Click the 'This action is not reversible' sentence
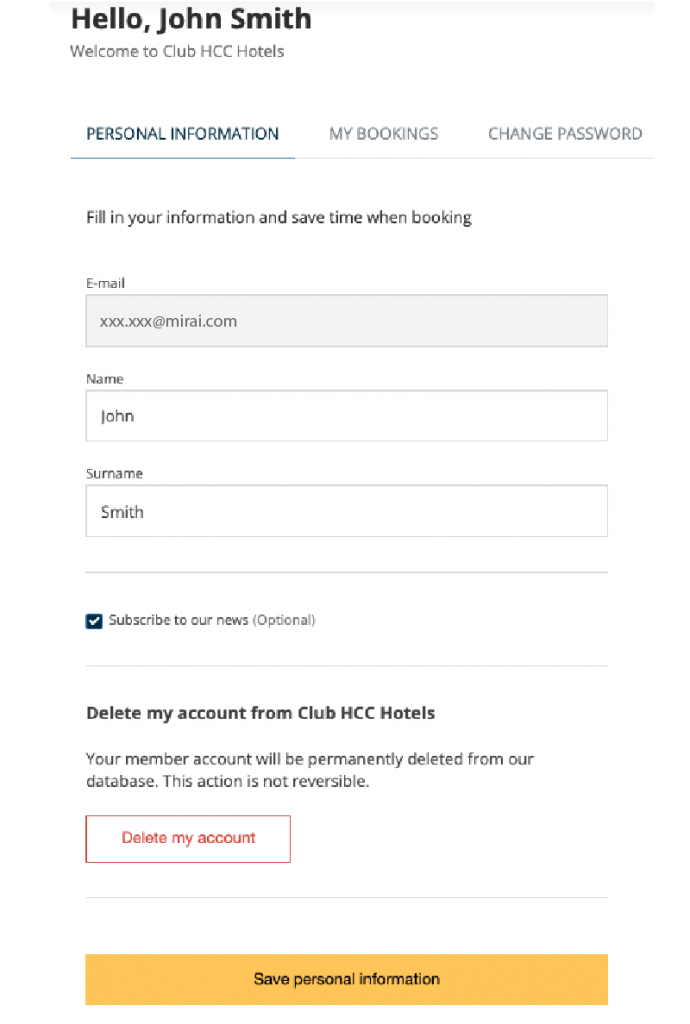This screenshot has width=690, height=1024. [266, 781]
